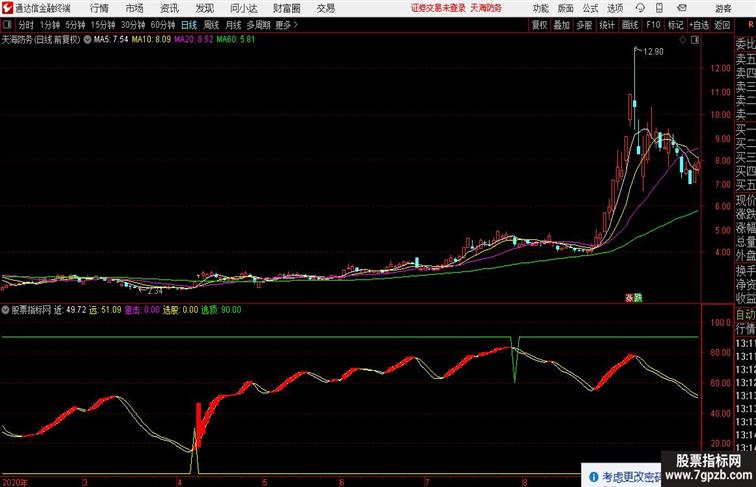Screen dimensions: 756x487
Task: Click the 游客 user label
Action: 723,8
